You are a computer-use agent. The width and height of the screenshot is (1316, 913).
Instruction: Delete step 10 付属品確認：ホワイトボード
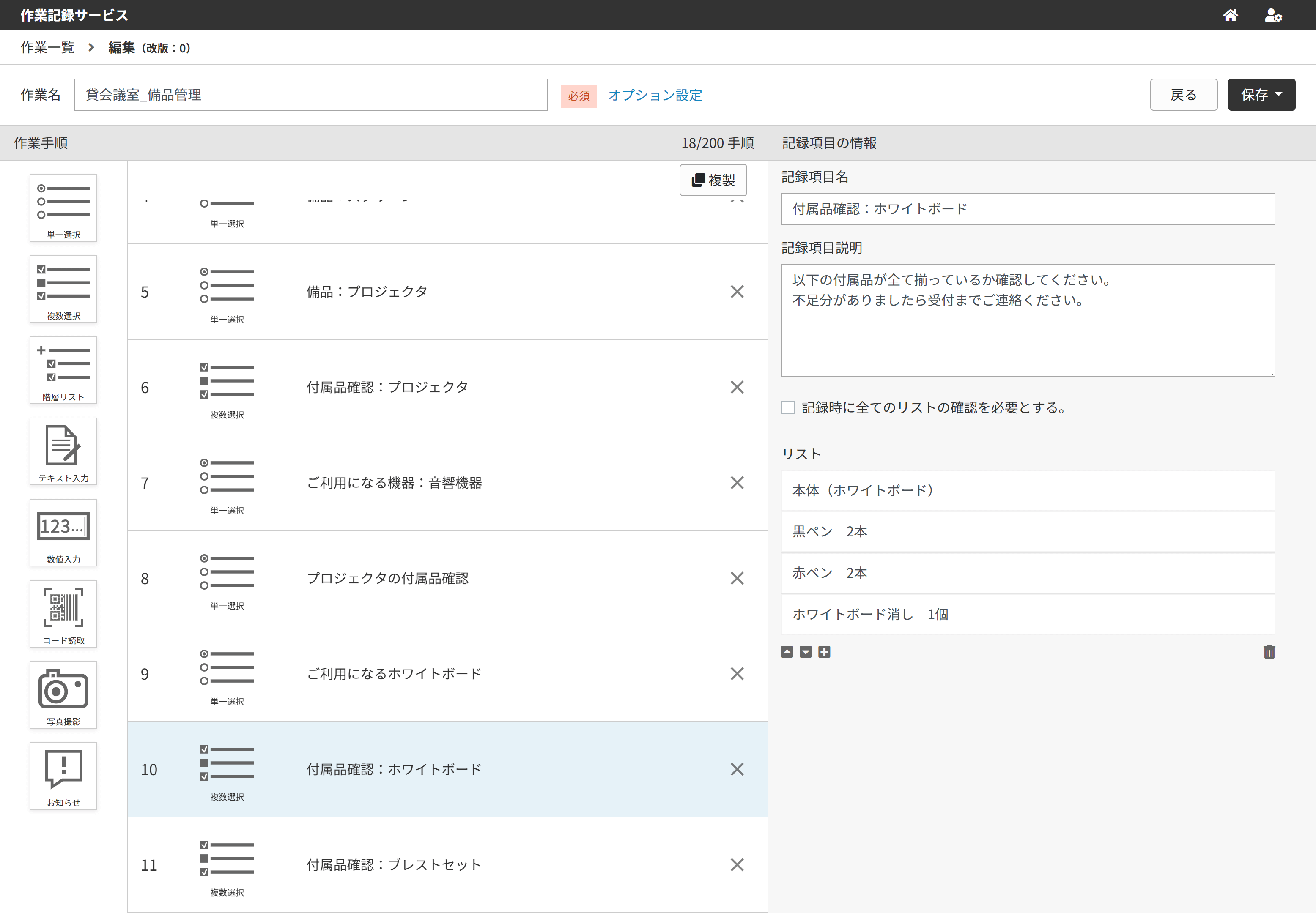[x=737, y=769]
